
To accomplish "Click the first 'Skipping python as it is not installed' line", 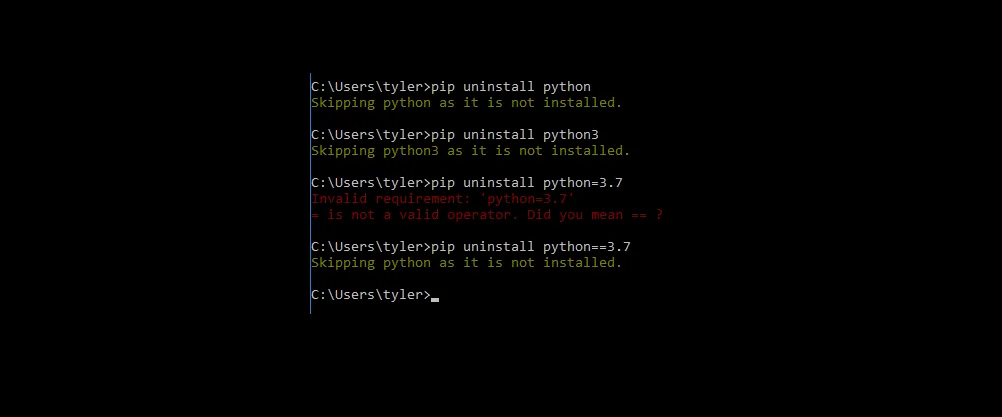I will click(x=466, y=103).
